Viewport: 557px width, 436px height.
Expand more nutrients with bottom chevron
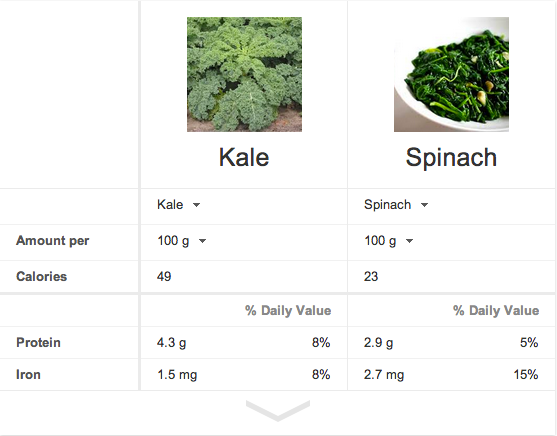tap(278, 410)
